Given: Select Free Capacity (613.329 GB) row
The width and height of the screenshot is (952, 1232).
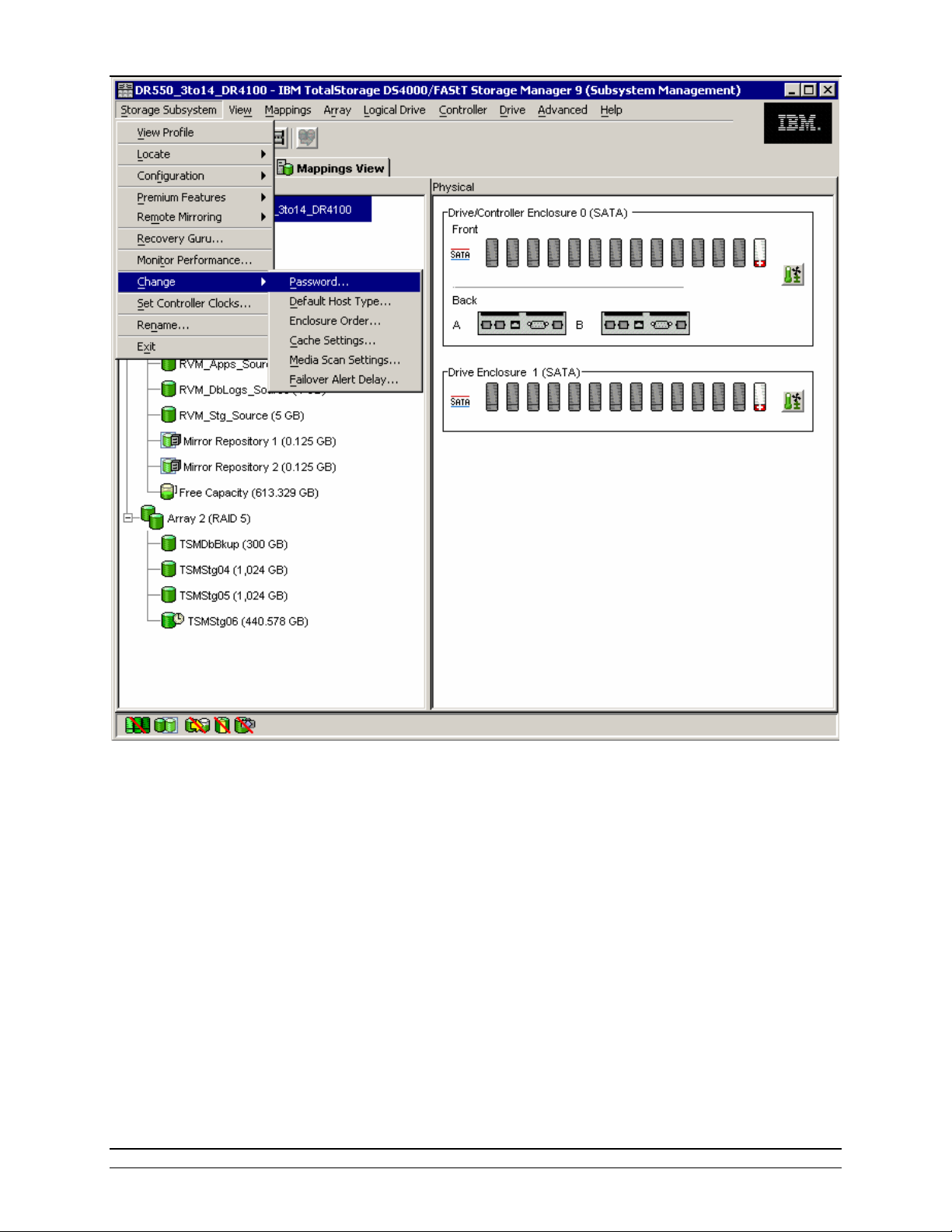Looking at the screenshot, I should tap(249, 493).
